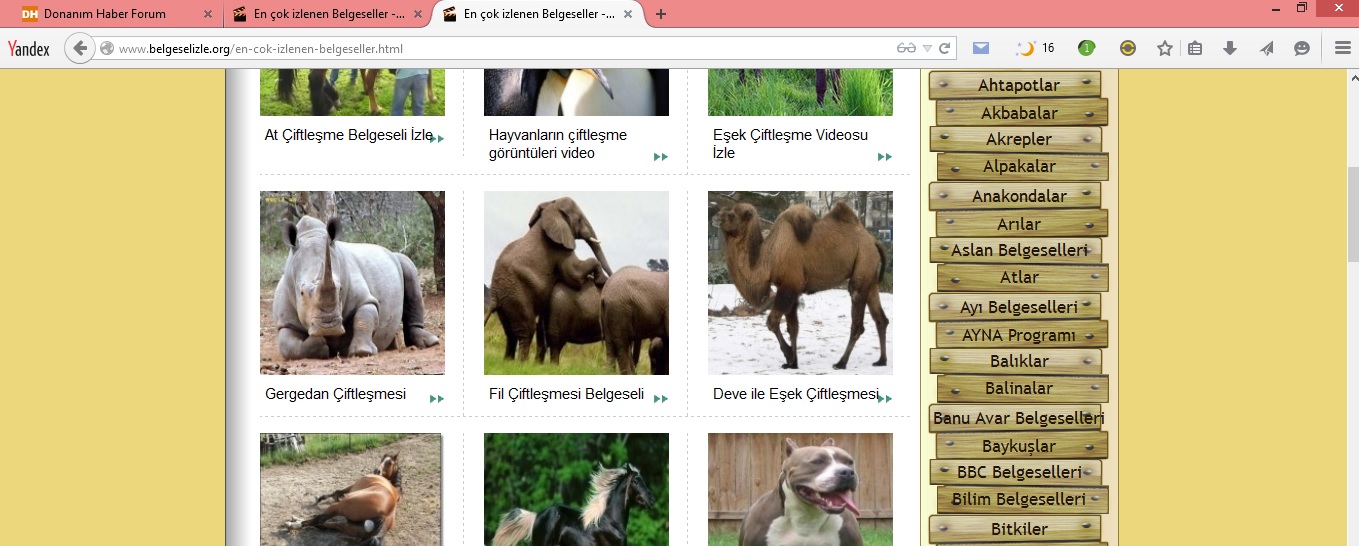Open Bitkiler category
The image size is (1359, 546).
(x=1015, y=529)
